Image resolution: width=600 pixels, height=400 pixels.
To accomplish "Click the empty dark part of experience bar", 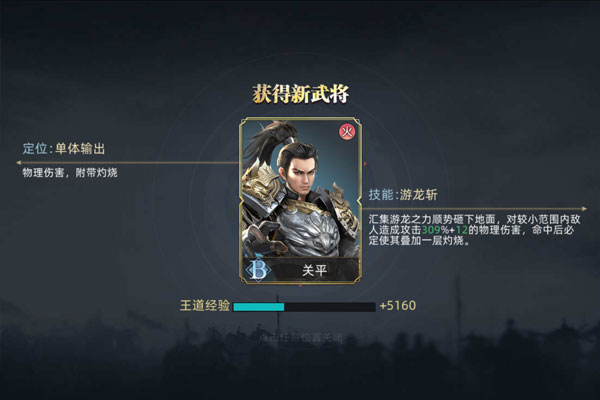I will point(330,307).
